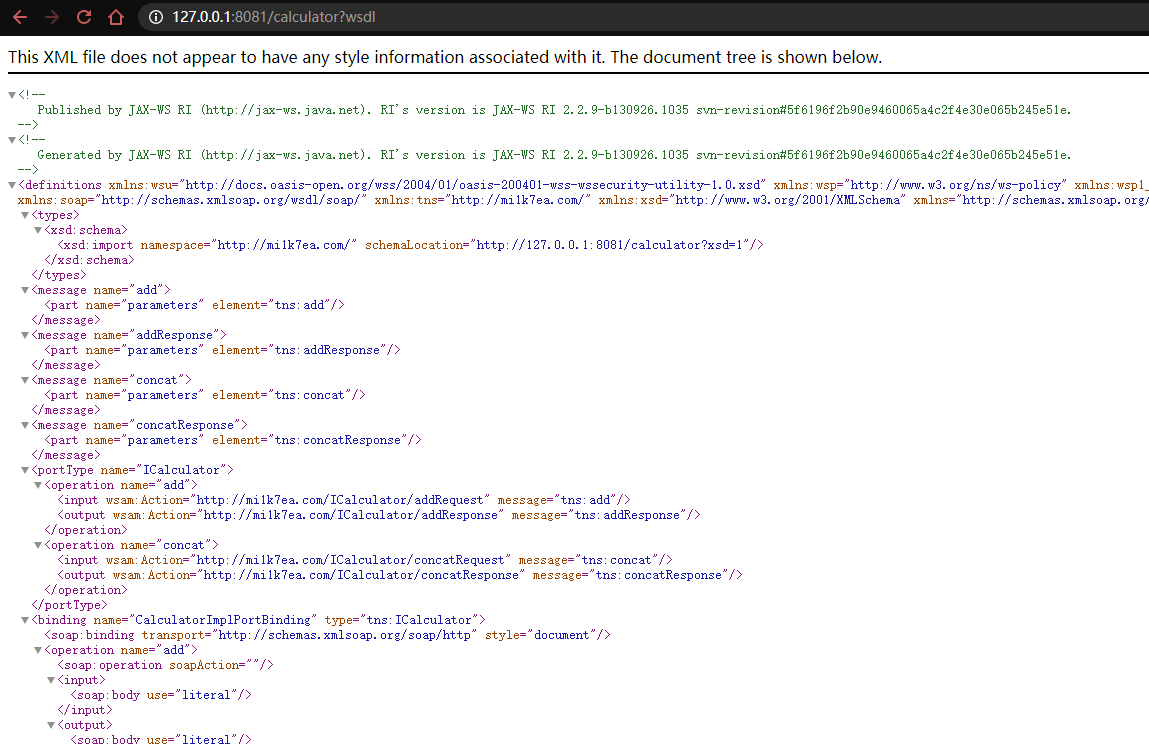Screen dimensions: 1149x744
Task: Collapse the input element in binding
Action: pos(50,680)
